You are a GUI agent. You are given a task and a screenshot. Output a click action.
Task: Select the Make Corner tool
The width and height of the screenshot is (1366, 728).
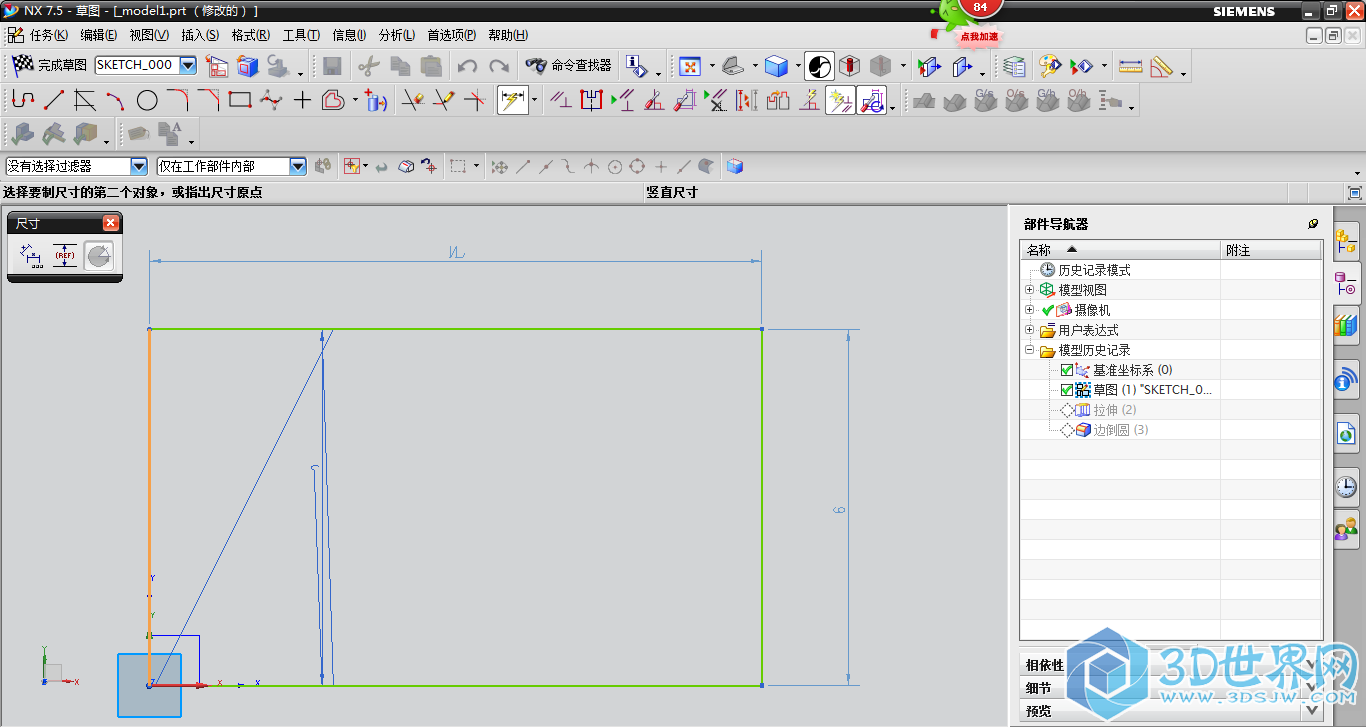point(475,100)
